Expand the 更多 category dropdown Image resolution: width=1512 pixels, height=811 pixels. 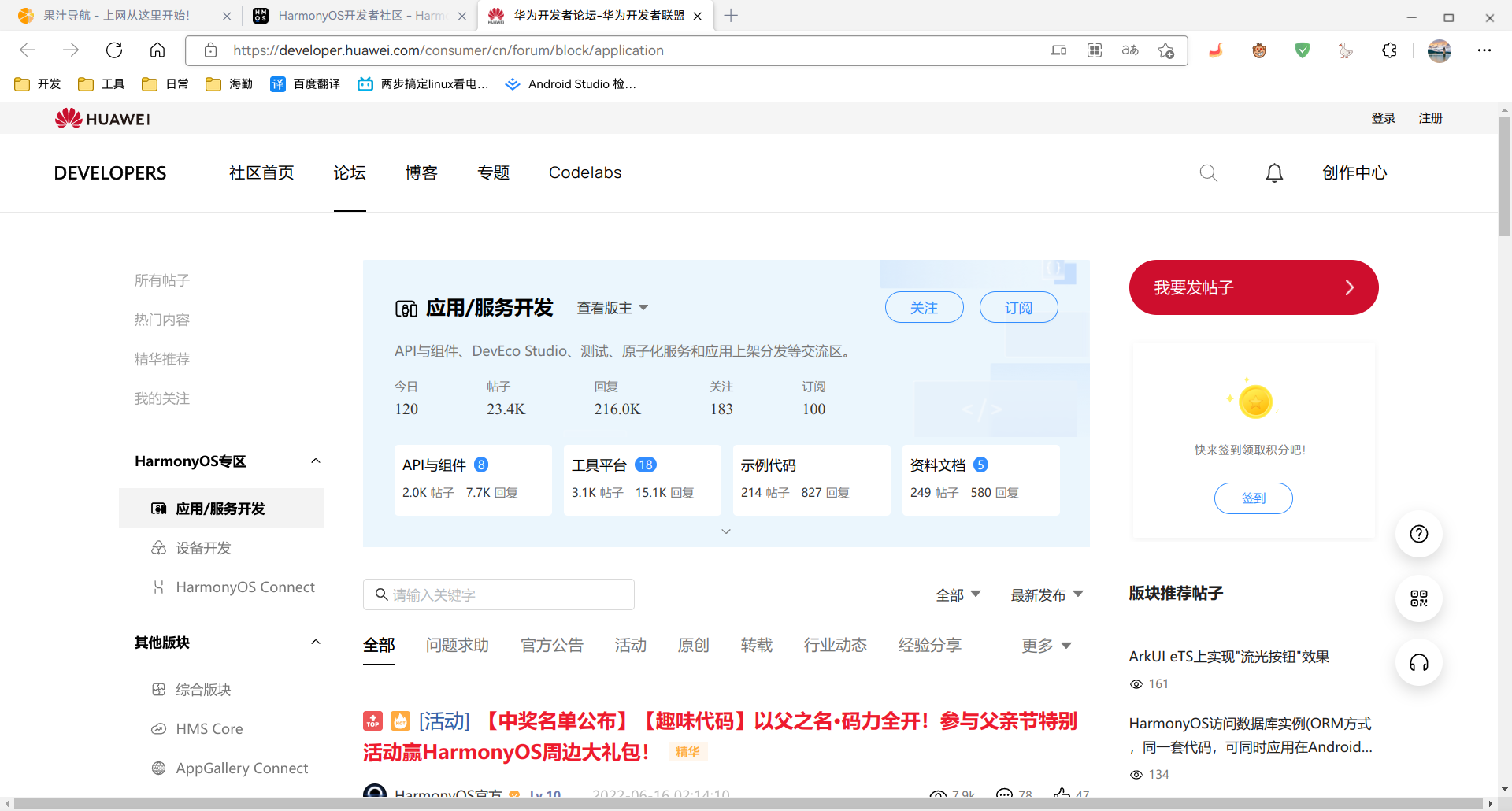[x=1046, y=646]
